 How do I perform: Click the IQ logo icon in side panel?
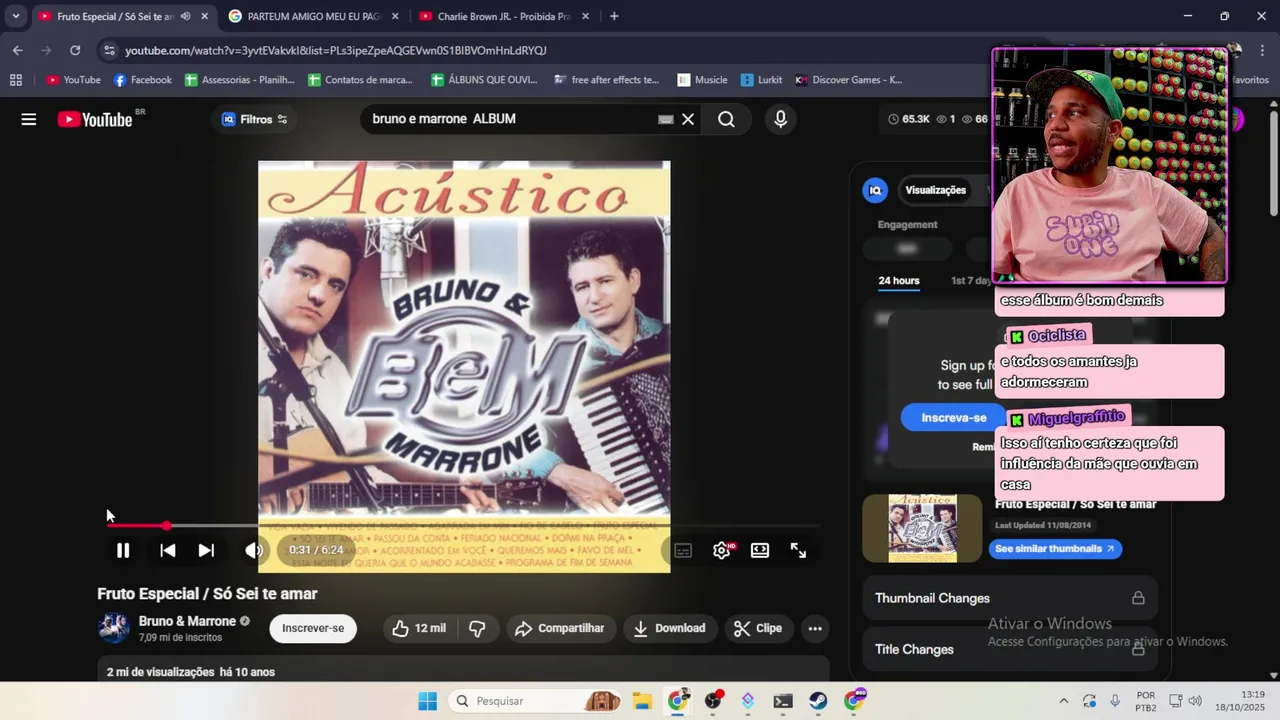(x=875, y=190)
